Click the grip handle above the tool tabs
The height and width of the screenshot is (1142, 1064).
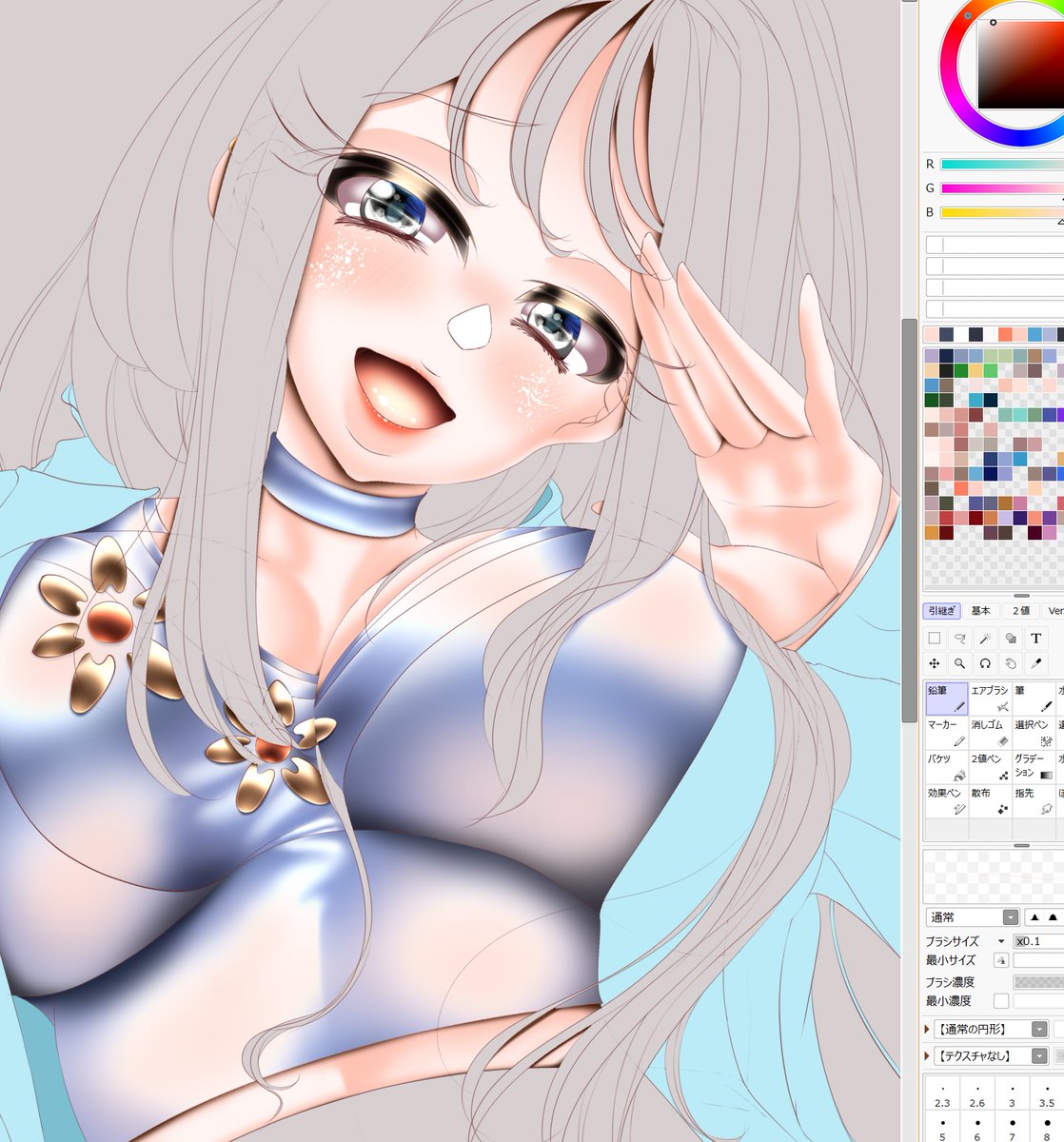[x=1021, y=596]
